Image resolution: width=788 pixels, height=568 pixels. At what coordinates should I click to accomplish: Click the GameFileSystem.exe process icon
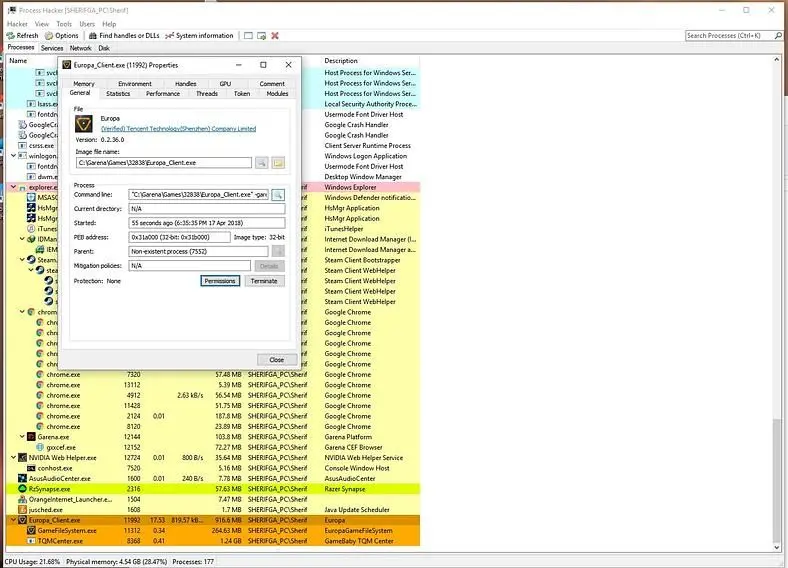(31, 530)
